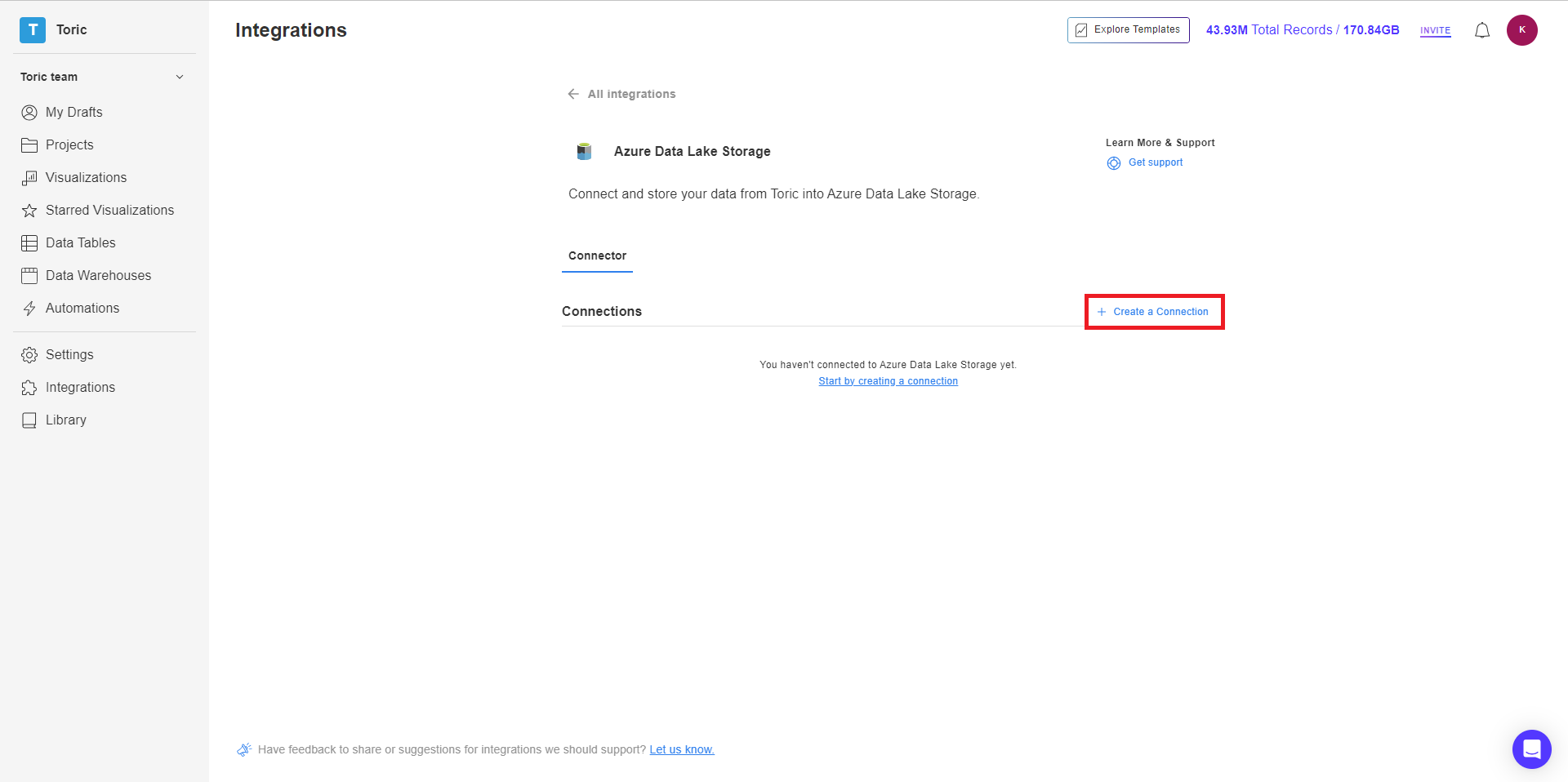Click the Data Warehouses icon
Viewport: 1568px width, 782px height.
pos(29,276)
